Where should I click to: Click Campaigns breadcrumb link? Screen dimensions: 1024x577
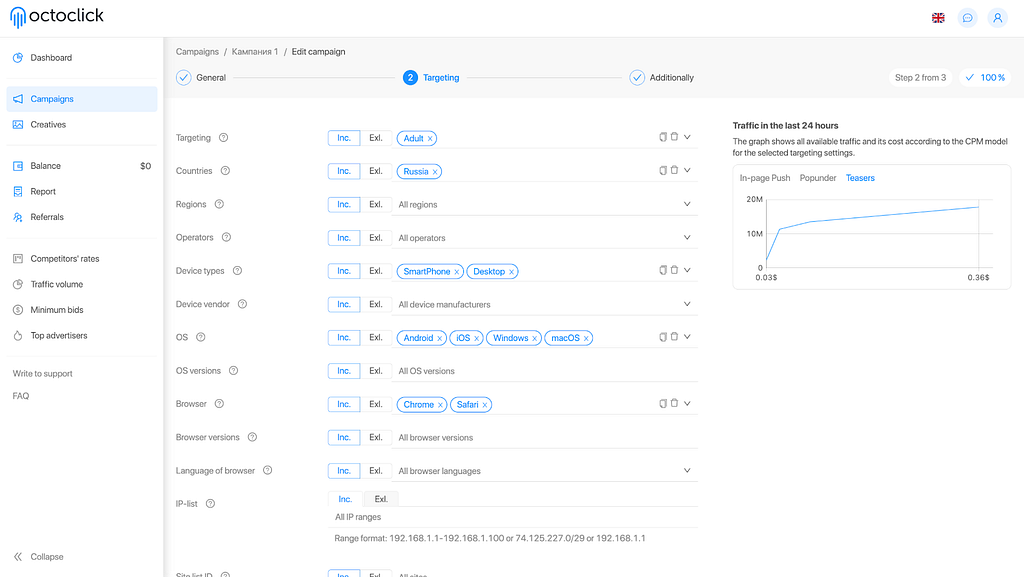(197, 52)
